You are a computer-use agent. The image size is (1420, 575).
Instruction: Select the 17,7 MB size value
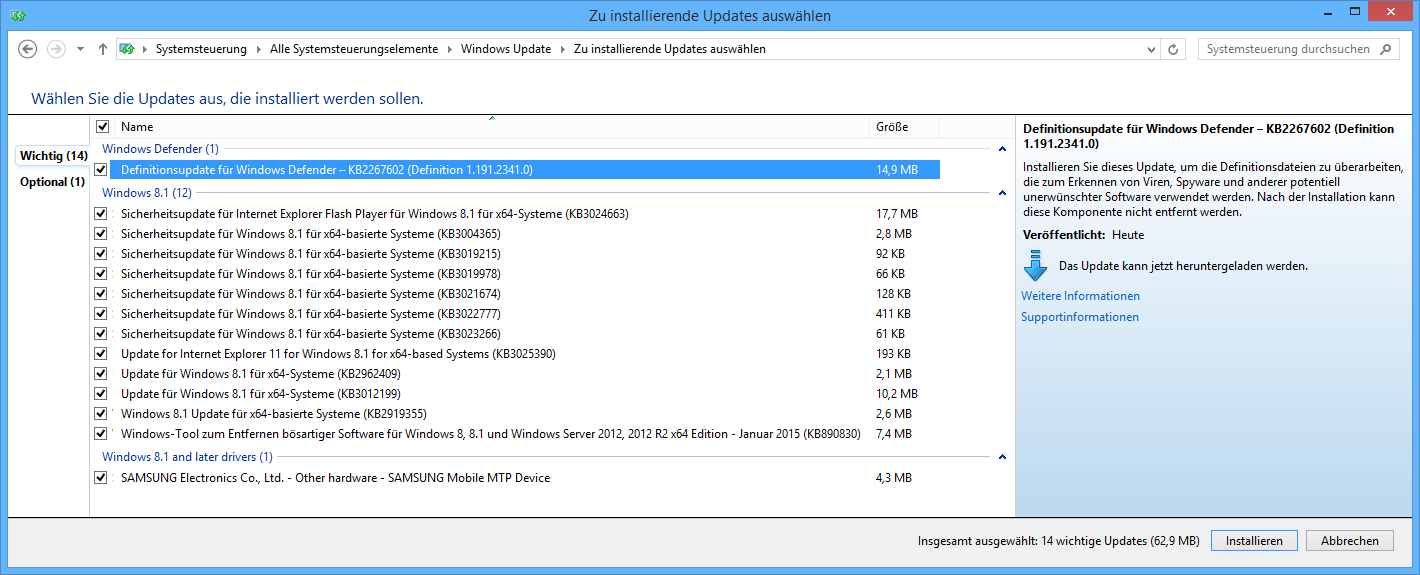point(897,214)
